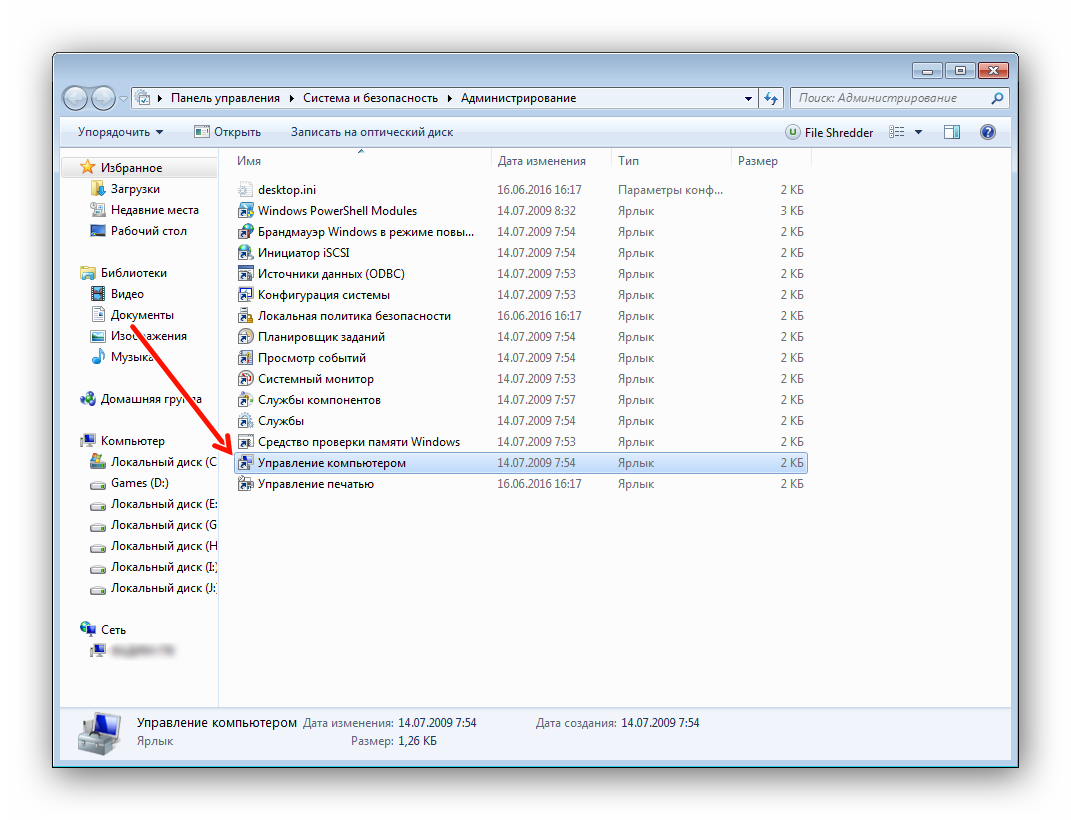This screenshot has width=1071, height=820.
Task: Click Панель управления in the breadcrumb
Action: (x=225, y=98)
